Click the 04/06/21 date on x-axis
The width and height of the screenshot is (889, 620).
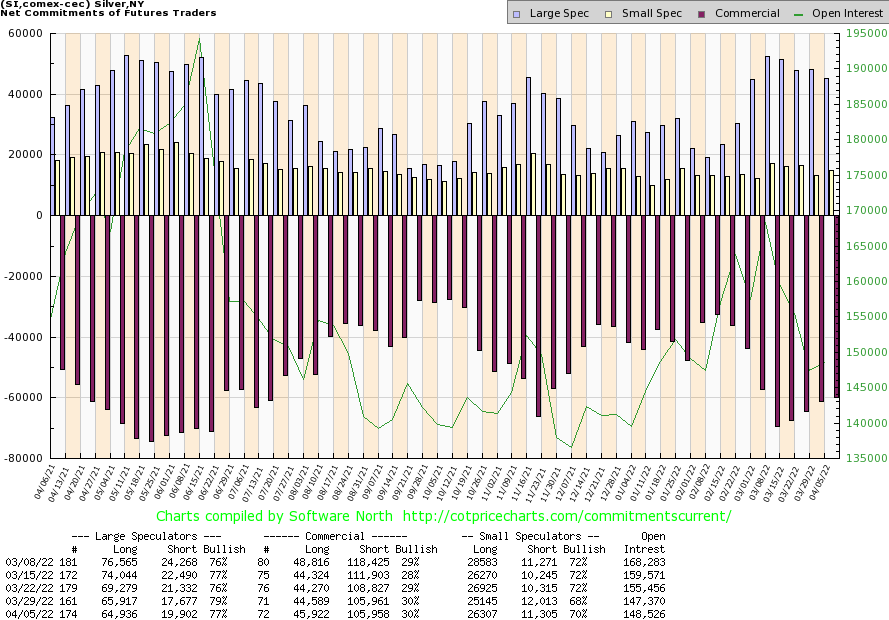(x=44, y=486)
